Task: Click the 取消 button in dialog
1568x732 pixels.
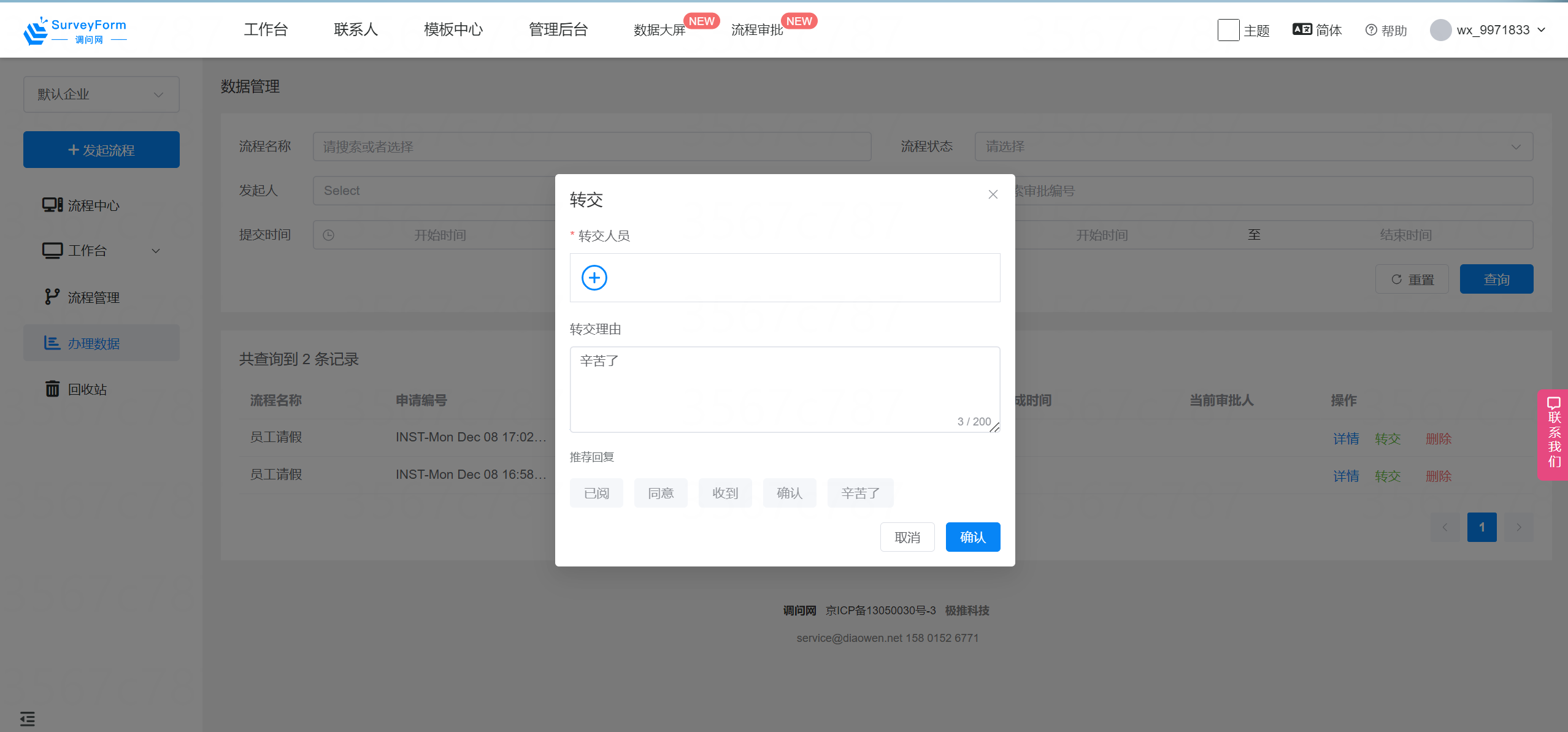Action: point(907,537)
